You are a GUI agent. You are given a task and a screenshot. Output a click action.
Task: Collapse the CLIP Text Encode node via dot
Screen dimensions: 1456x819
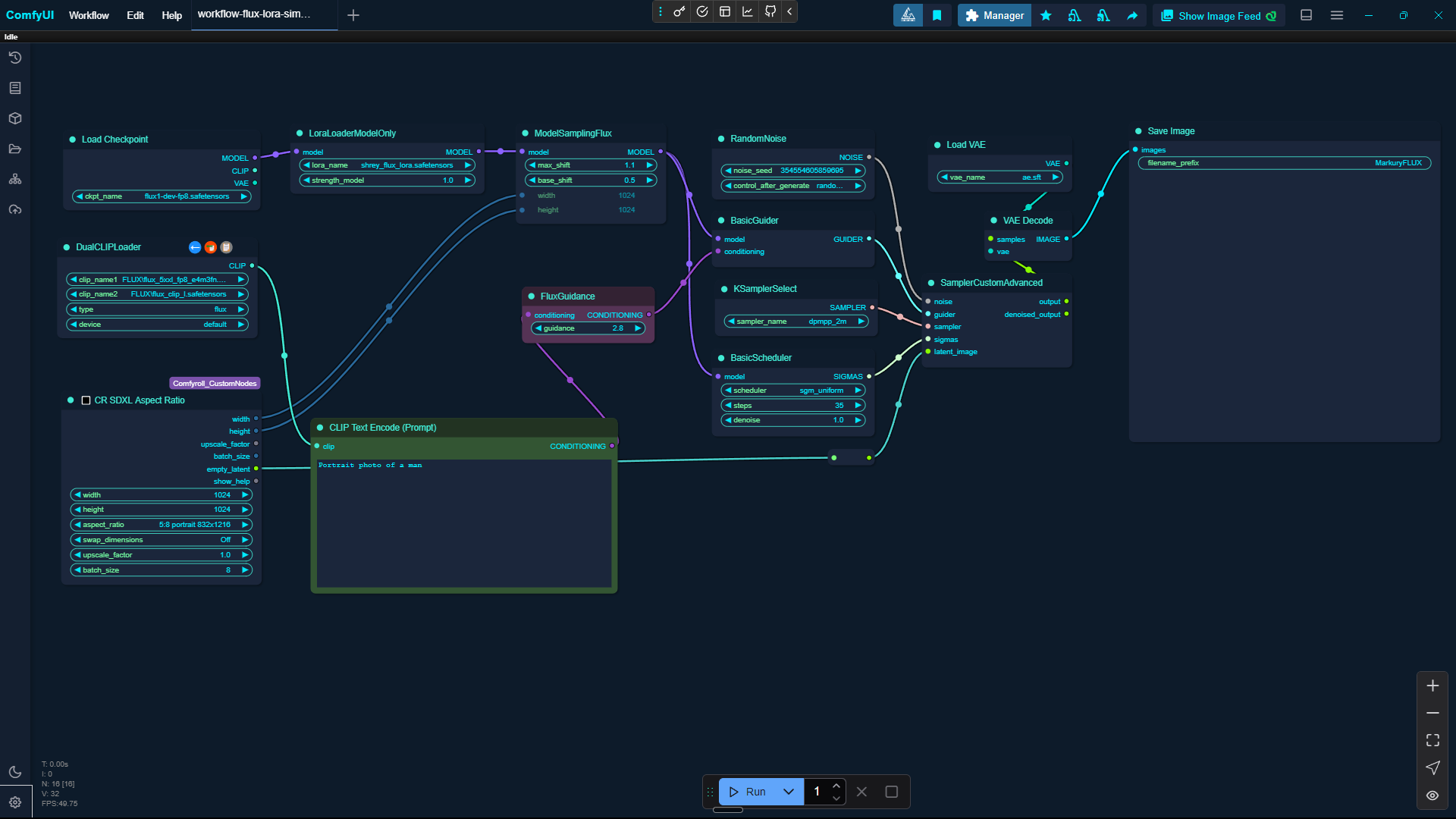point(320,428)
